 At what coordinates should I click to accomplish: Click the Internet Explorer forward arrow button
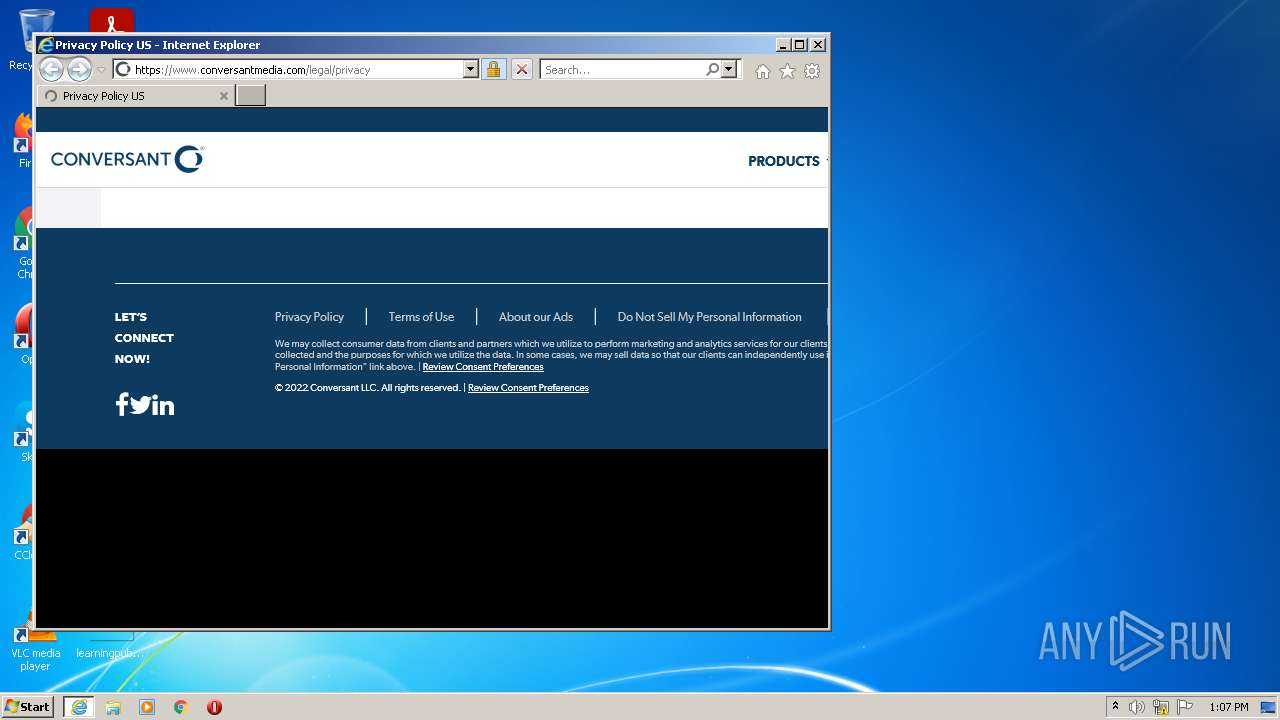tap(79, 70)
